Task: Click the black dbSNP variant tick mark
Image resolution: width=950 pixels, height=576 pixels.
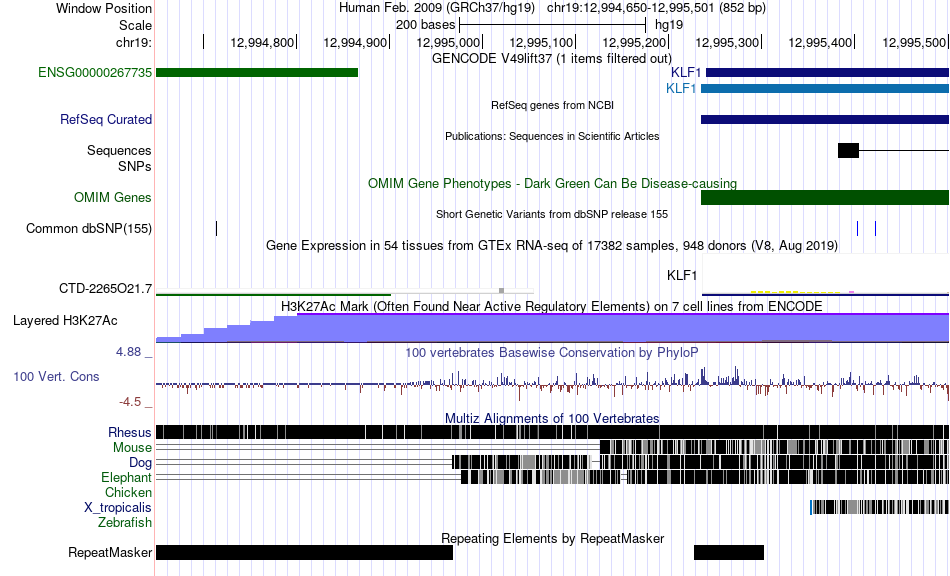Action: 216,228
